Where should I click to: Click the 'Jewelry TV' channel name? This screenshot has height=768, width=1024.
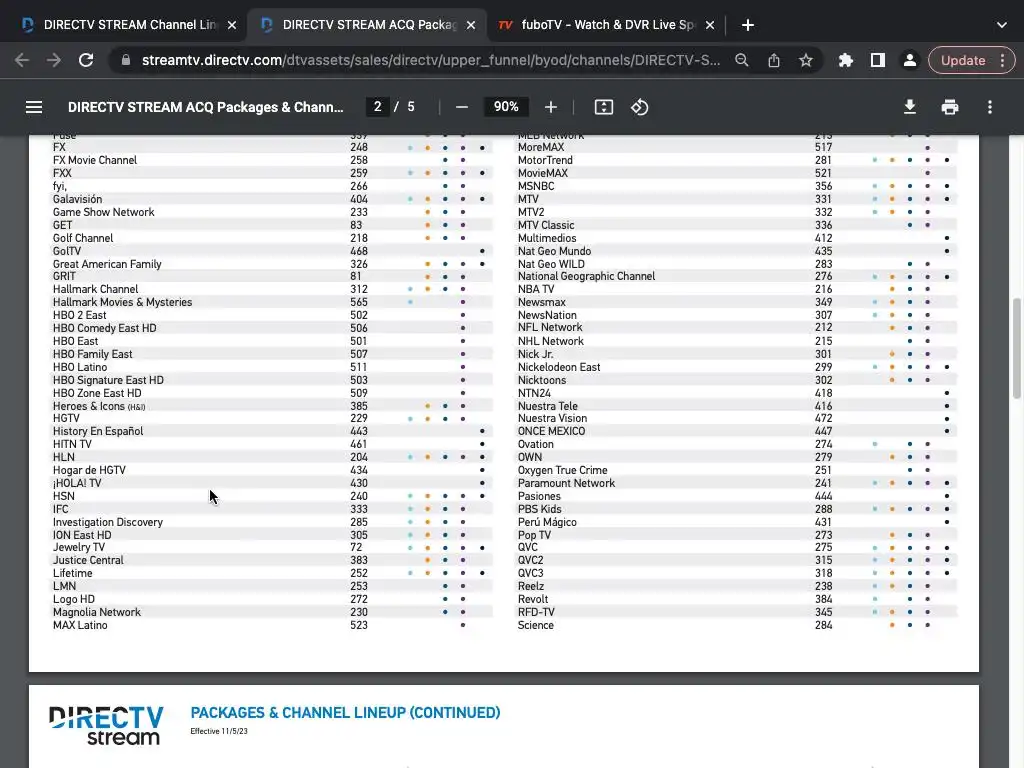tap(78, 547)
